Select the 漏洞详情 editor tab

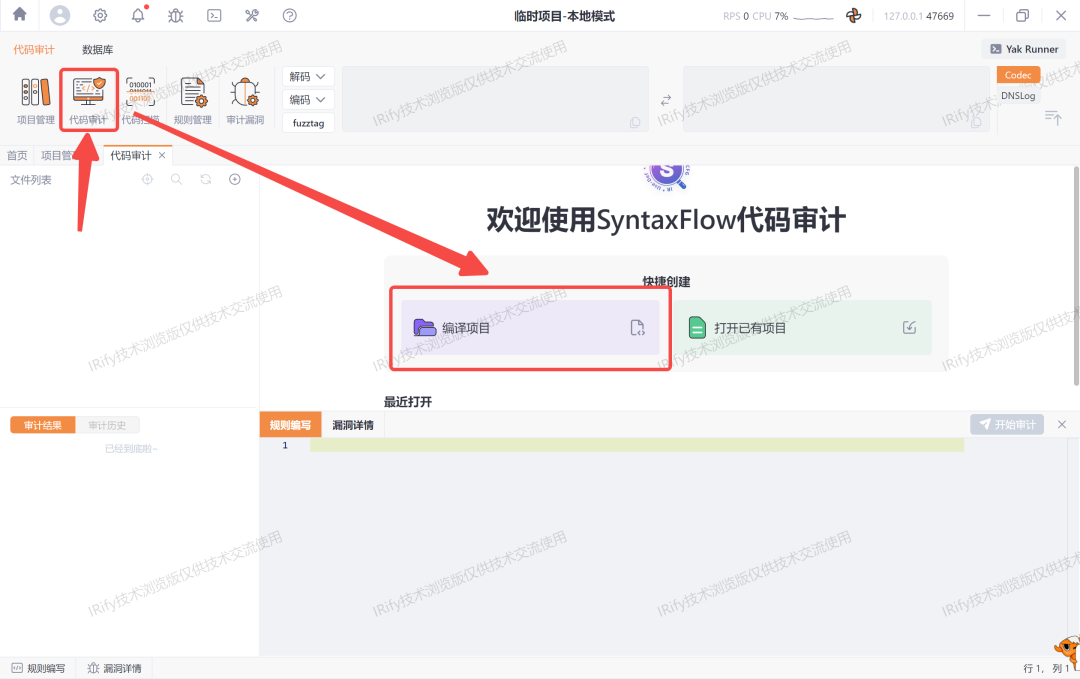(x=353, y=425)
